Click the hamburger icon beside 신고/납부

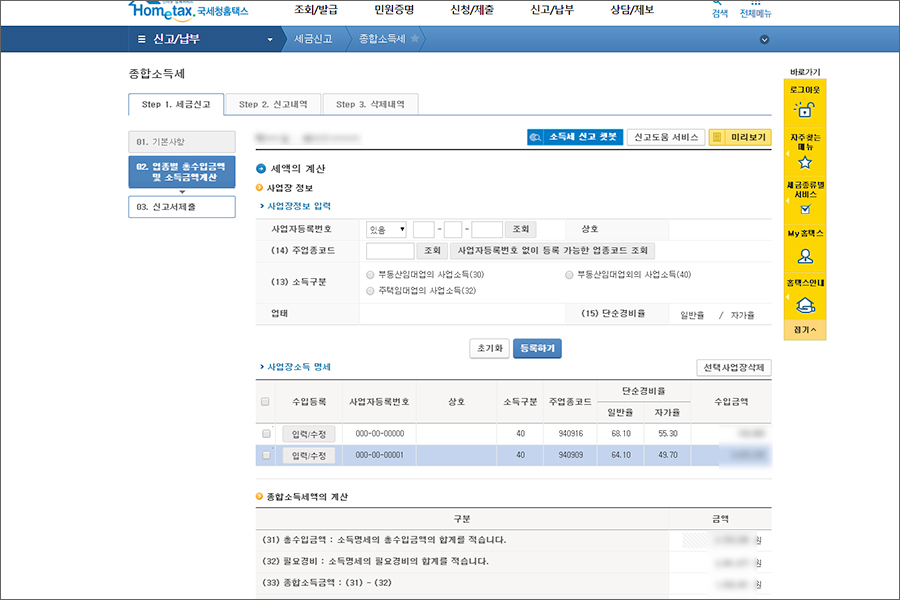141,39
